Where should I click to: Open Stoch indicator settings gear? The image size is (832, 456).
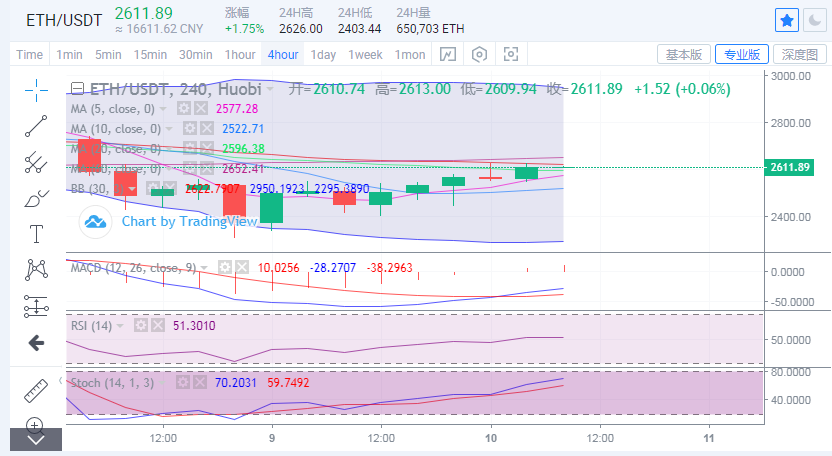(x=183, y=382)
